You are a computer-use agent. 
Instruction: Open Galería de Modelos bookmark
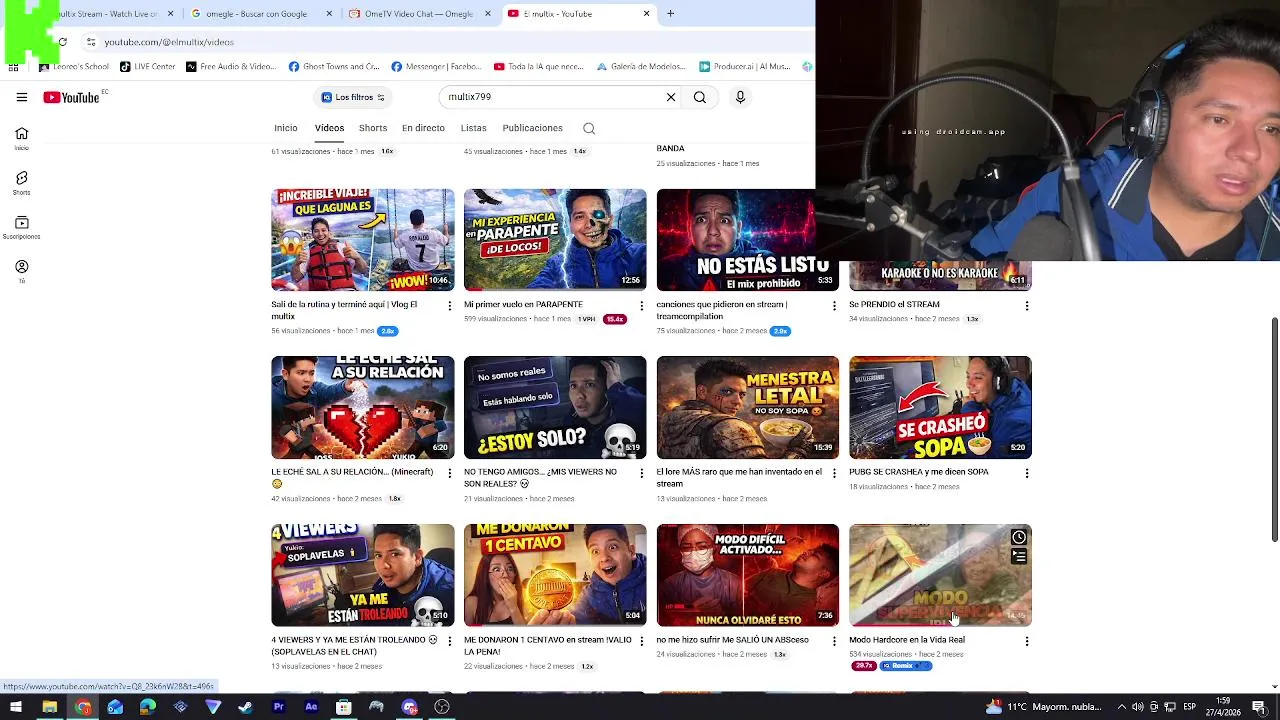pos(641,67)
